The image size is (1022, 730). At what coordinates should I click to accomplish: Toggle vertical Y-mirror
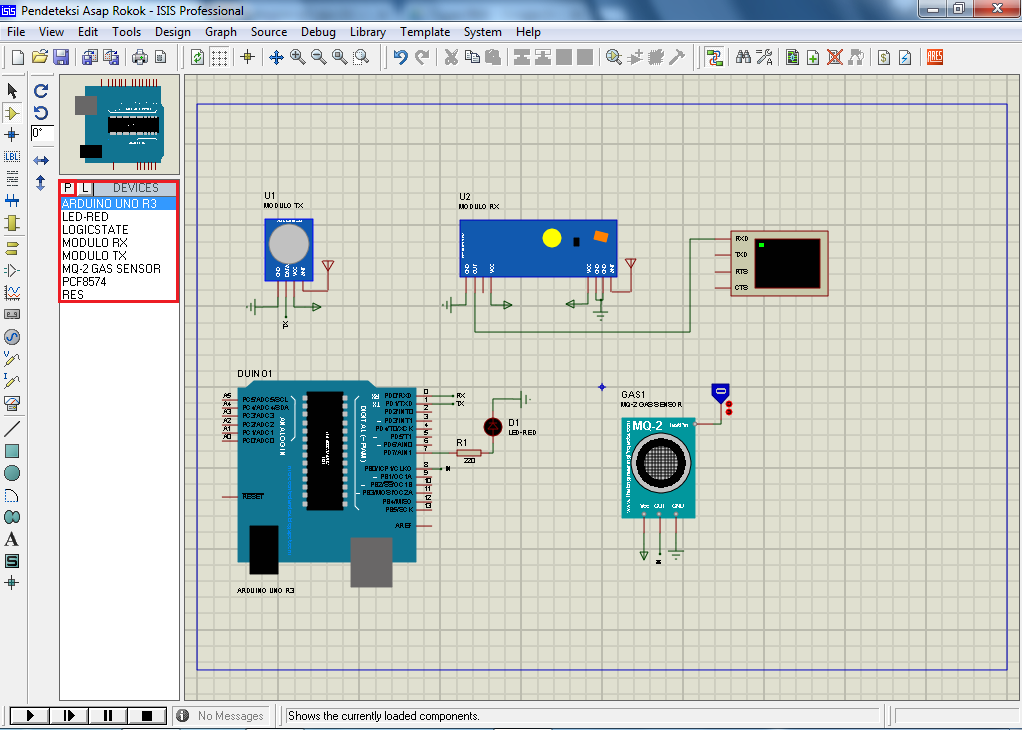click(41, 183)
